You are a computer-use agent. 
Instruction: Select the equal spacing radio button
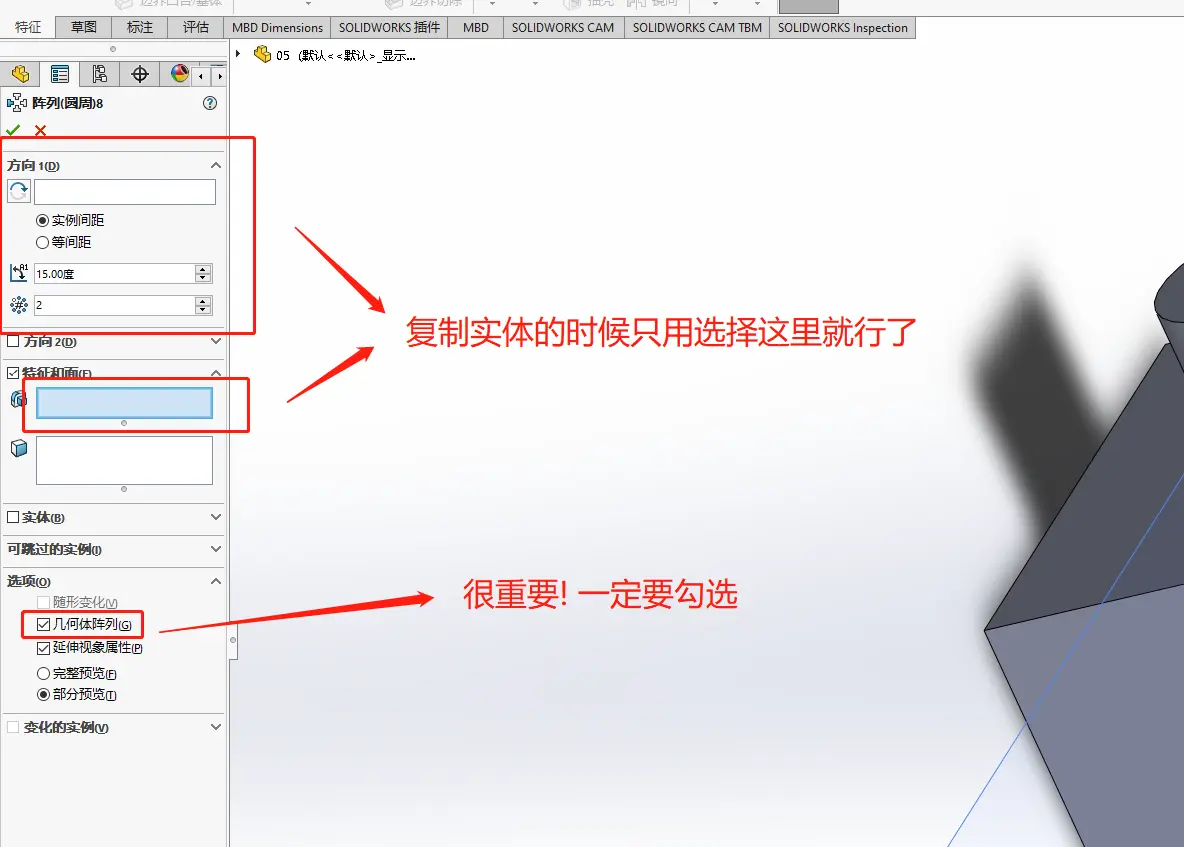pos(42,242)
